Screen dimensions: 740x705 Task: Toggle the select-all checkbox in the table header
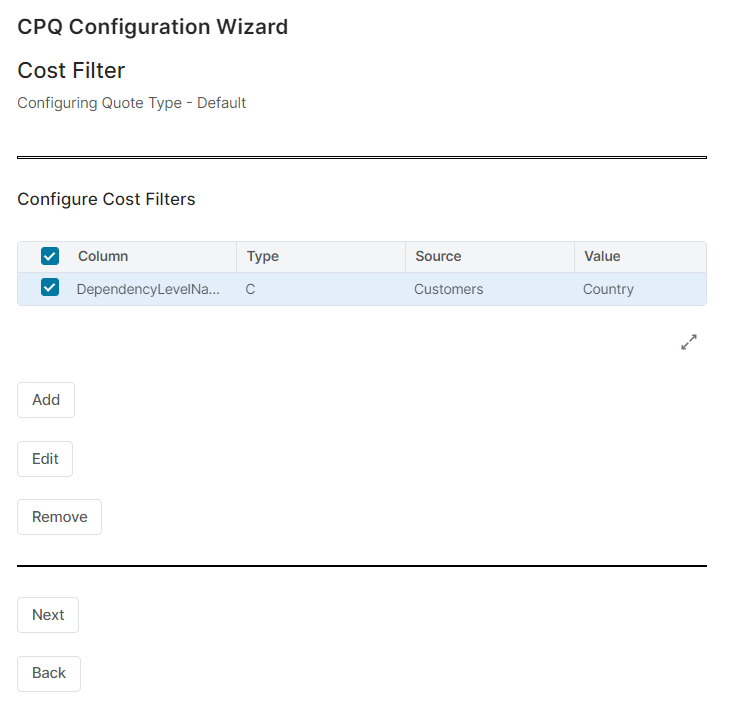[x=50, y=256]
